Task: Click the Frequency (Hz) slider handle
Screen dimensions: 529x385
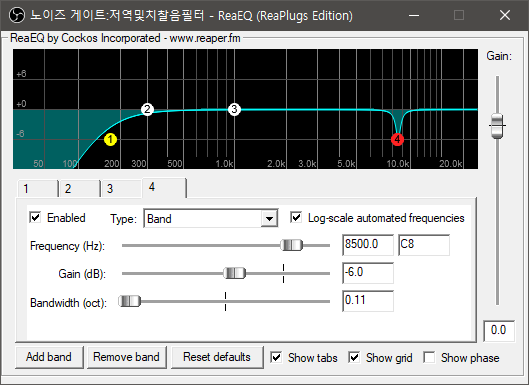Action: pos(291,245)
